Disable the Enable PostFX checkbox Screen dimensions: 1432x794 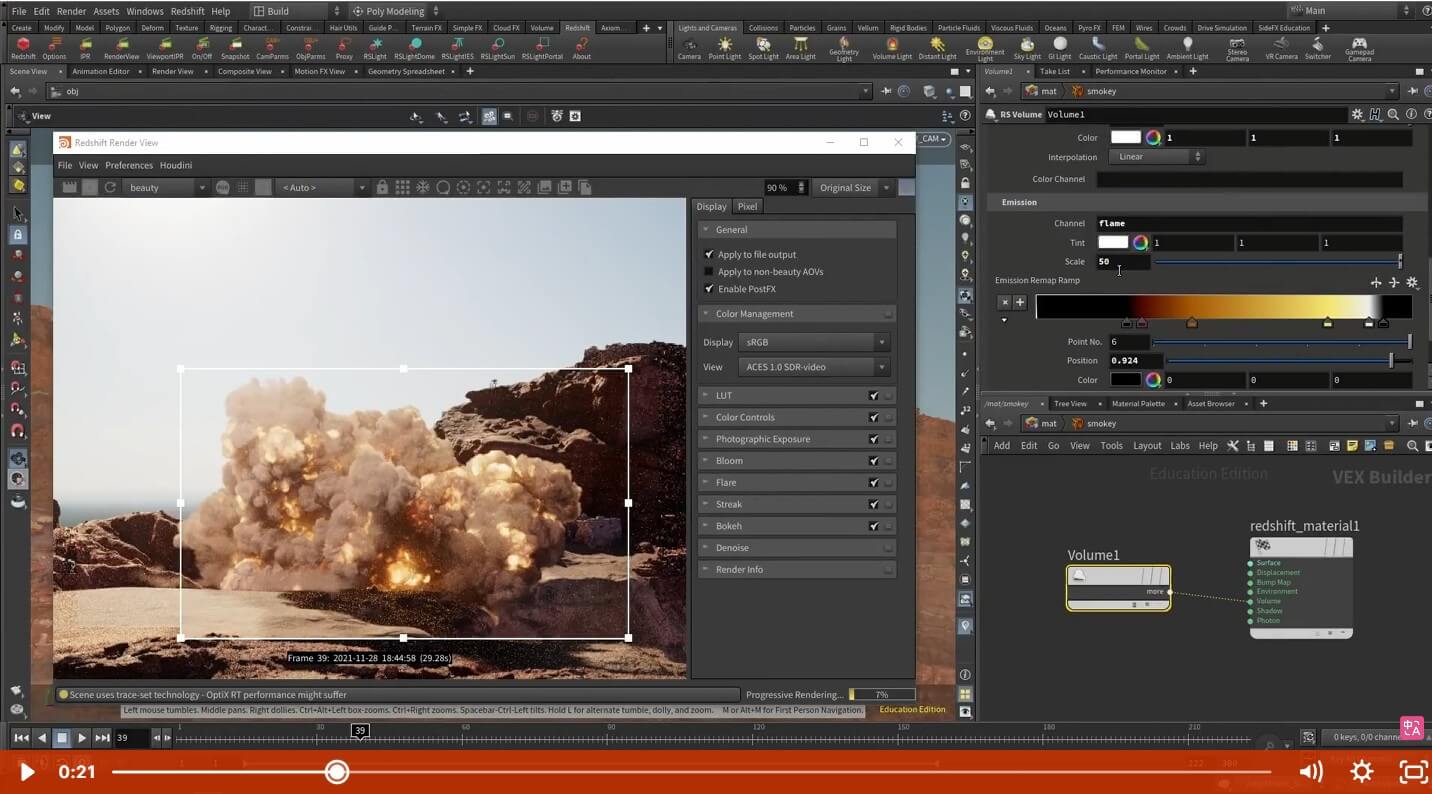709,289
